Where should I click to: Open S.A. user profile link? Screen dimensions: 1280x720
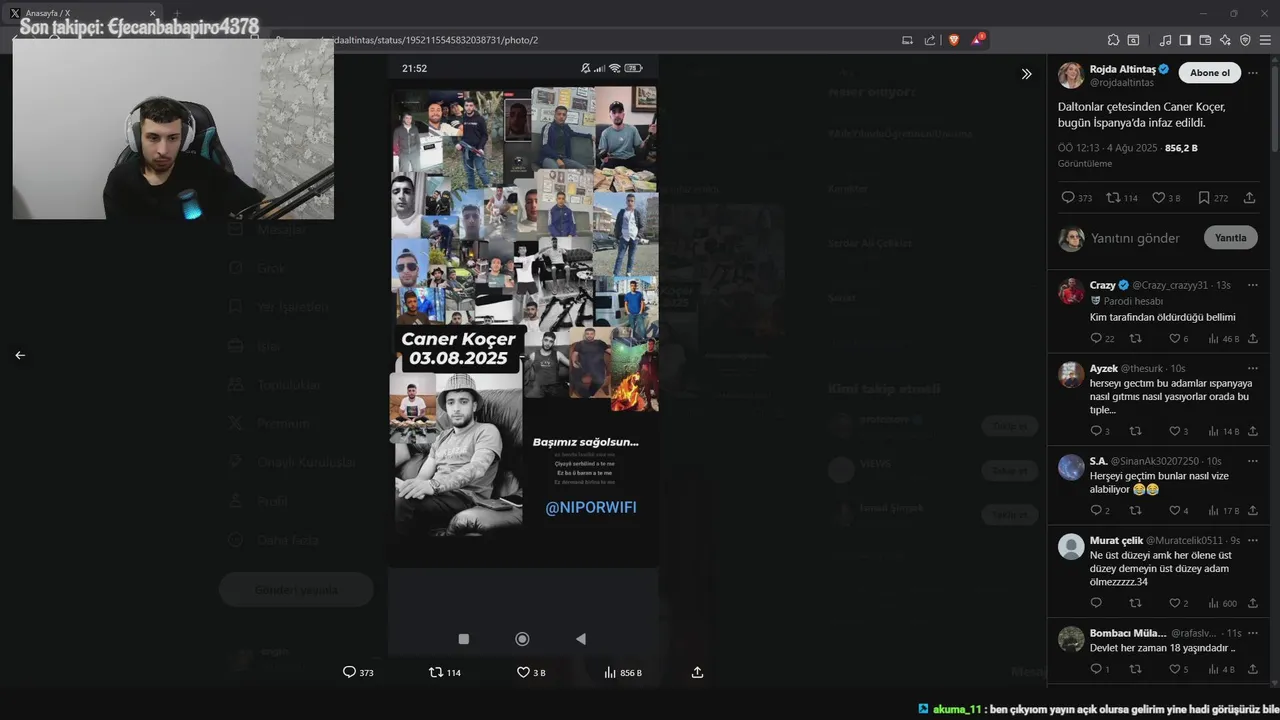[x=1099, y=461]
